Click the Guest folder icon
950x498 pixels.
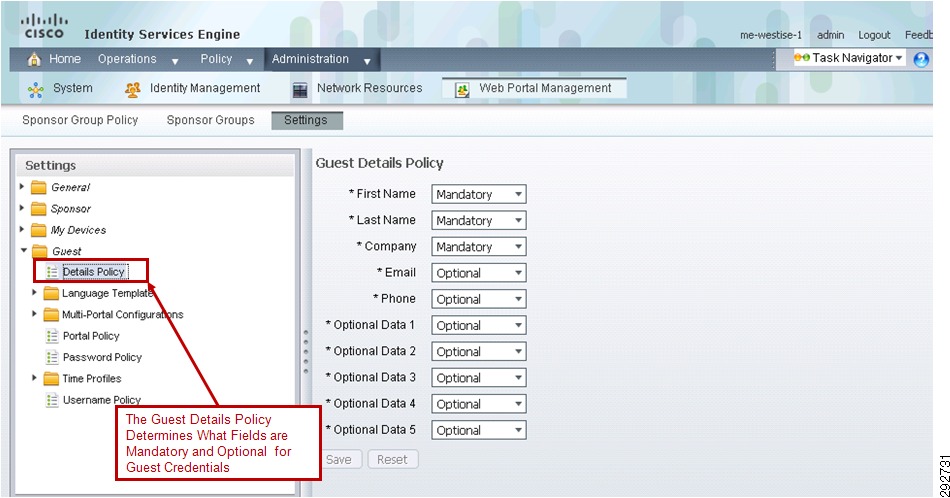coord(39,251)
